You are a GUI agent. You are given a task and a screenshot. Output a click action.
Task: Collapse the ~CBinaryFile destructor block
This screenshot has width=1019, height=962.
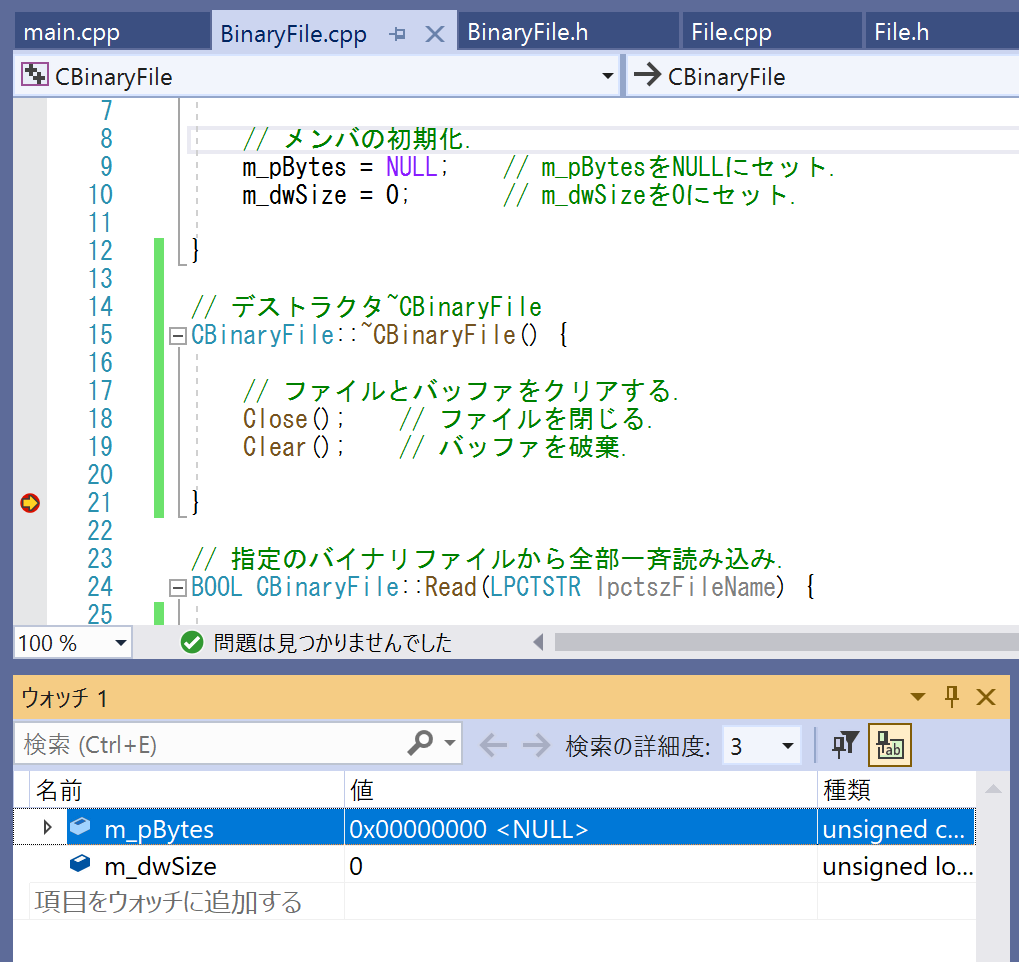pos(177,336)
